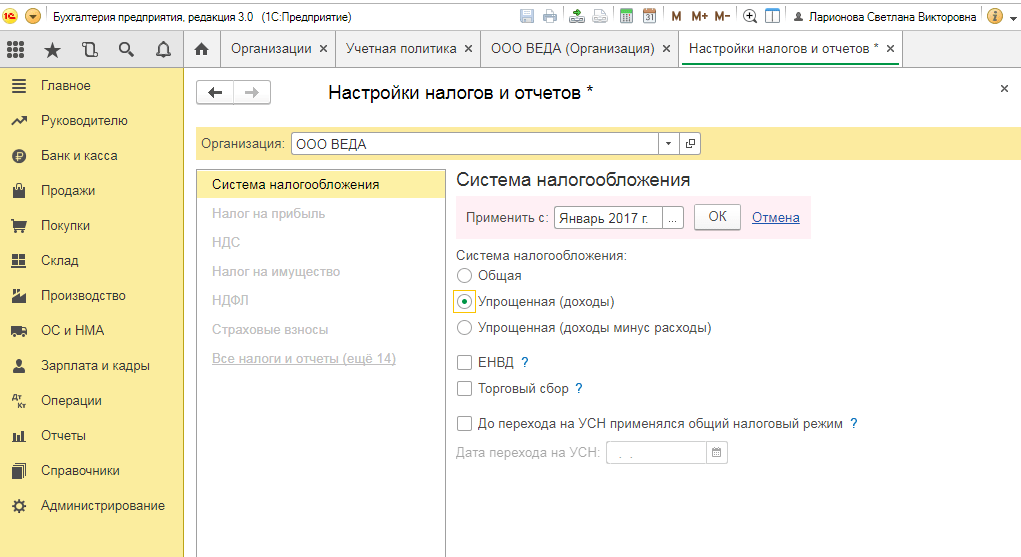This screenshot has width=1021, height=557.
Task: Open notifications bell icon
Action: pos(163,49)
